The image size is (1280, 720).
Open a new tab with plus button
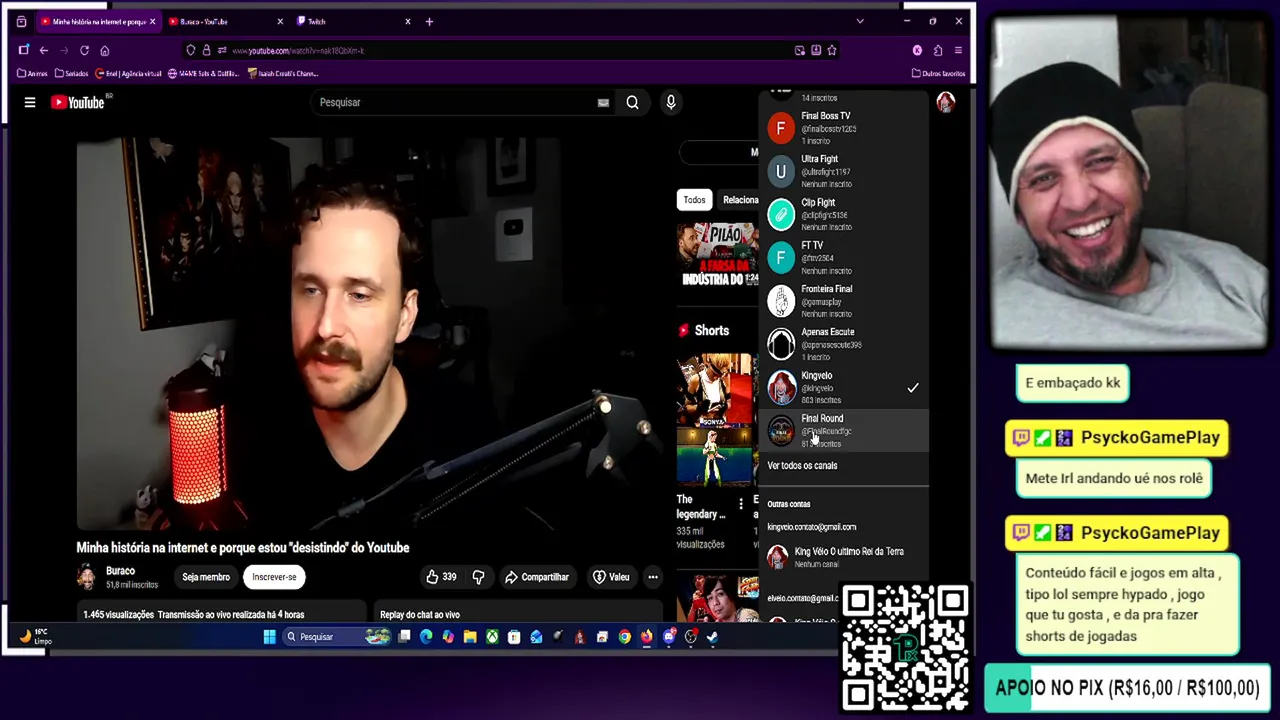pyautogui.click(x=429, y=21)
